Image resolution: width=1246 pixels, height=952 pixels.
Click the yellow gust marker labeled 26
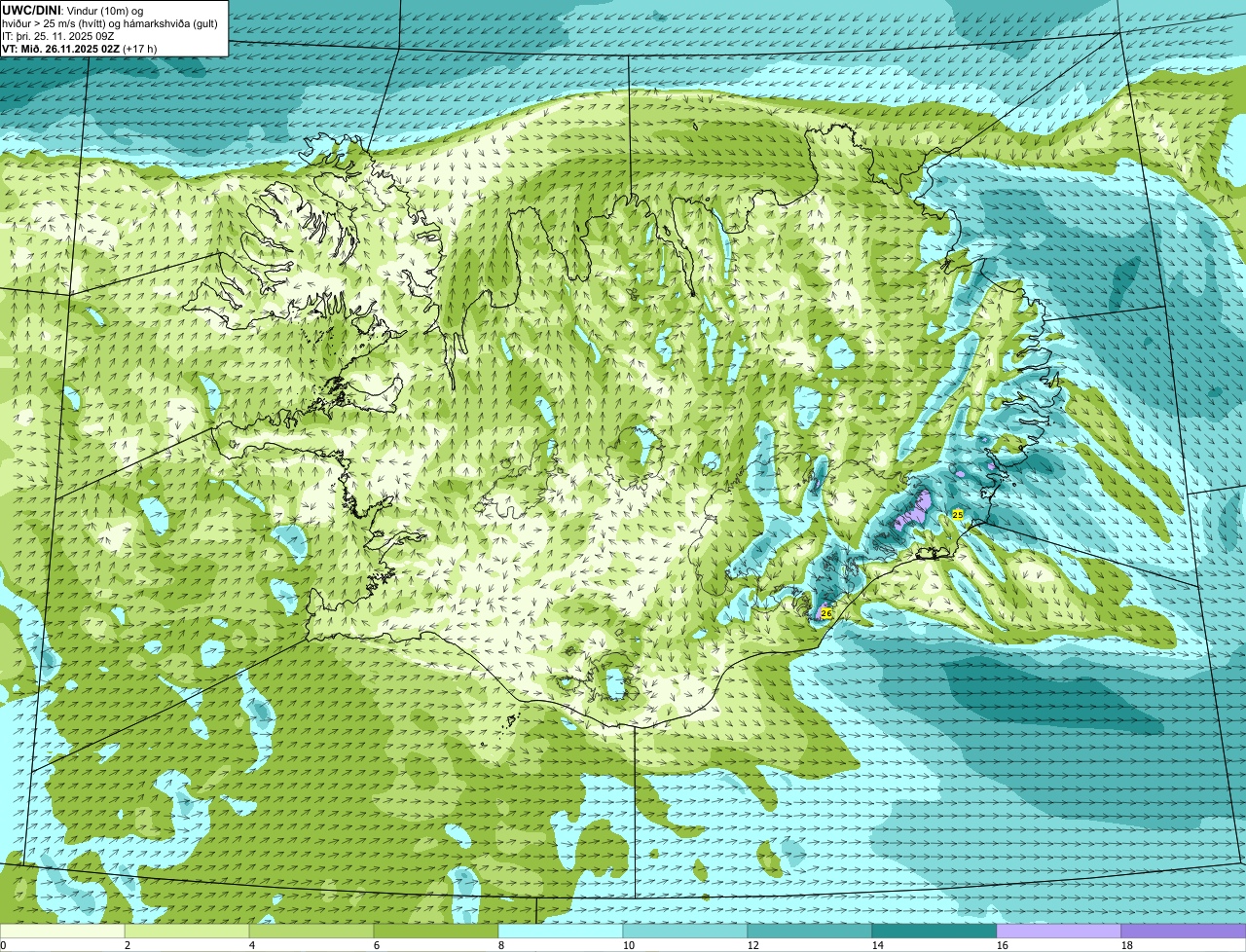click(826, 613)
